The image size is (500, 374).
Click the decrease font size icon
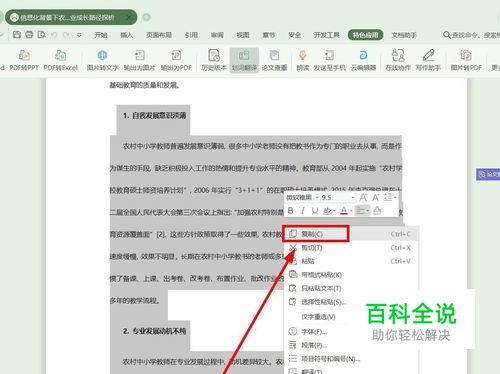pyautogui.click(x=376, y=197)
